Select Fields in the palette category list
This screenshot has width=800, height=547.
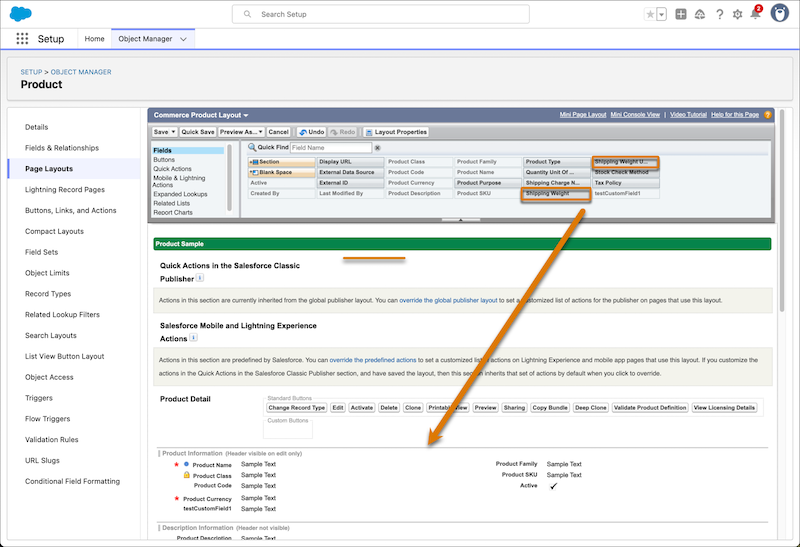coord(188,151)
